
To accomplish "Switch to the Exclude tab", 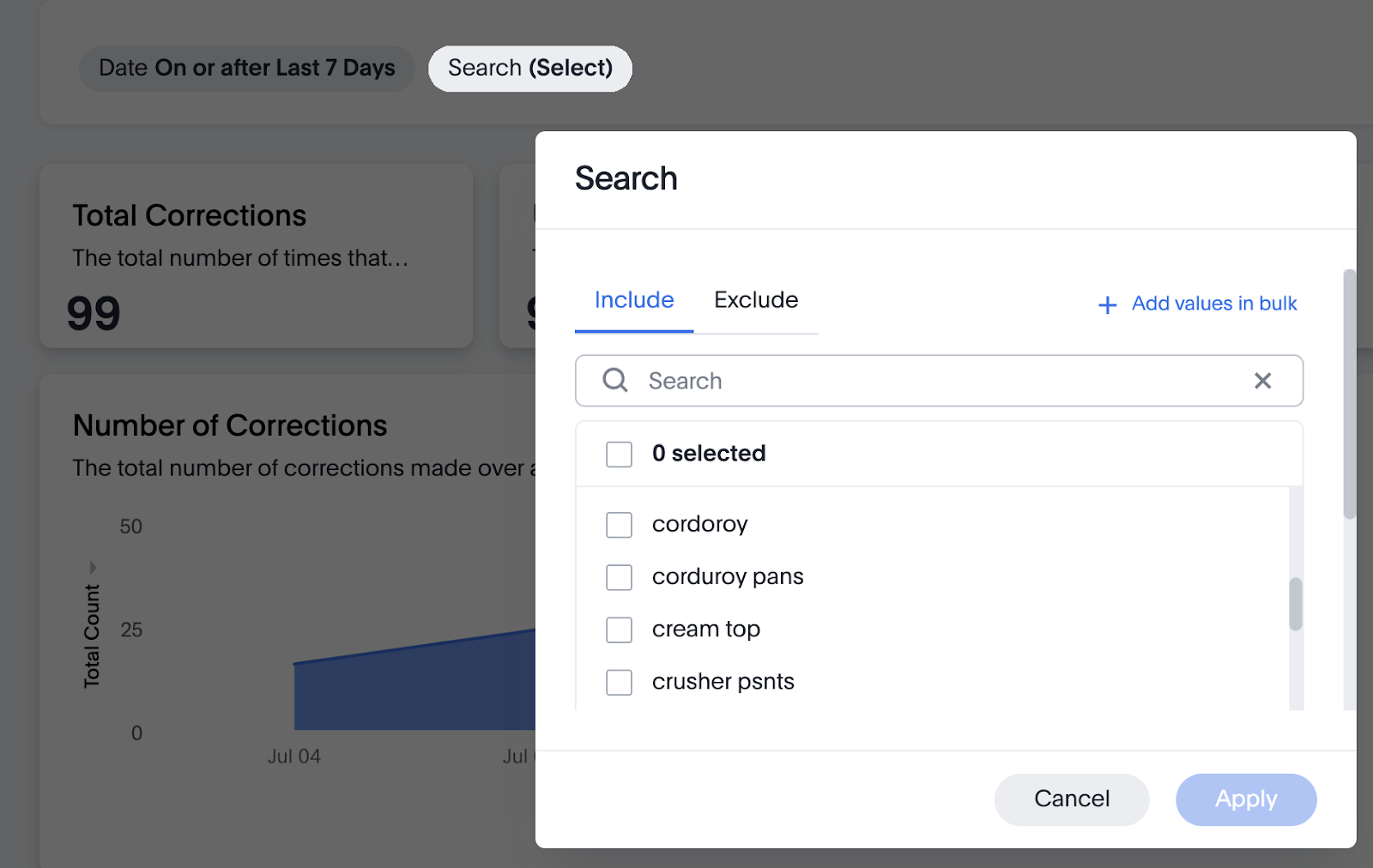I will point(756,300).
